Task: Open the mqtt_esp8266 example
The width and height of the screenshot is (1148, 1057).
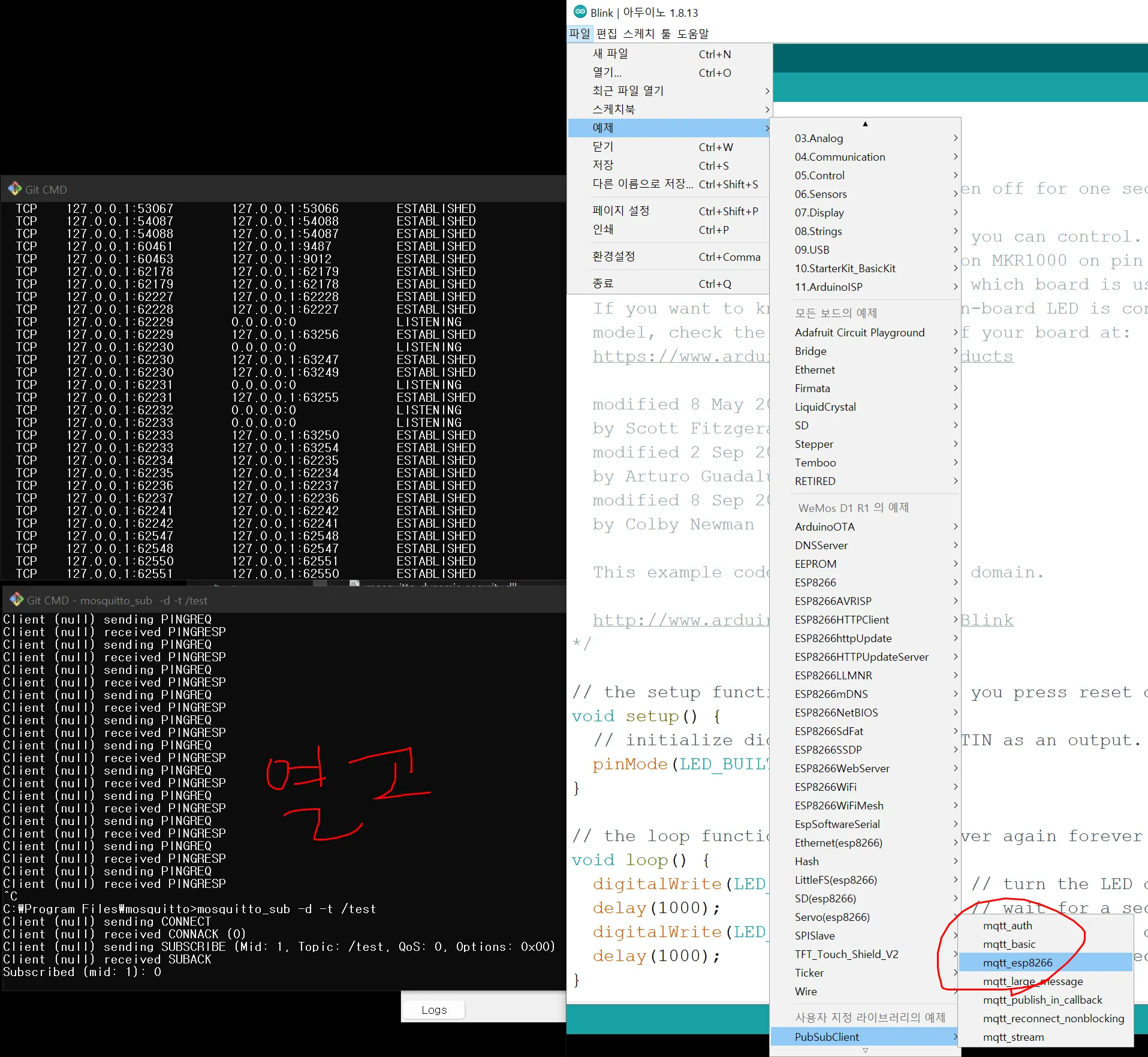Action: pos(1045,963)
